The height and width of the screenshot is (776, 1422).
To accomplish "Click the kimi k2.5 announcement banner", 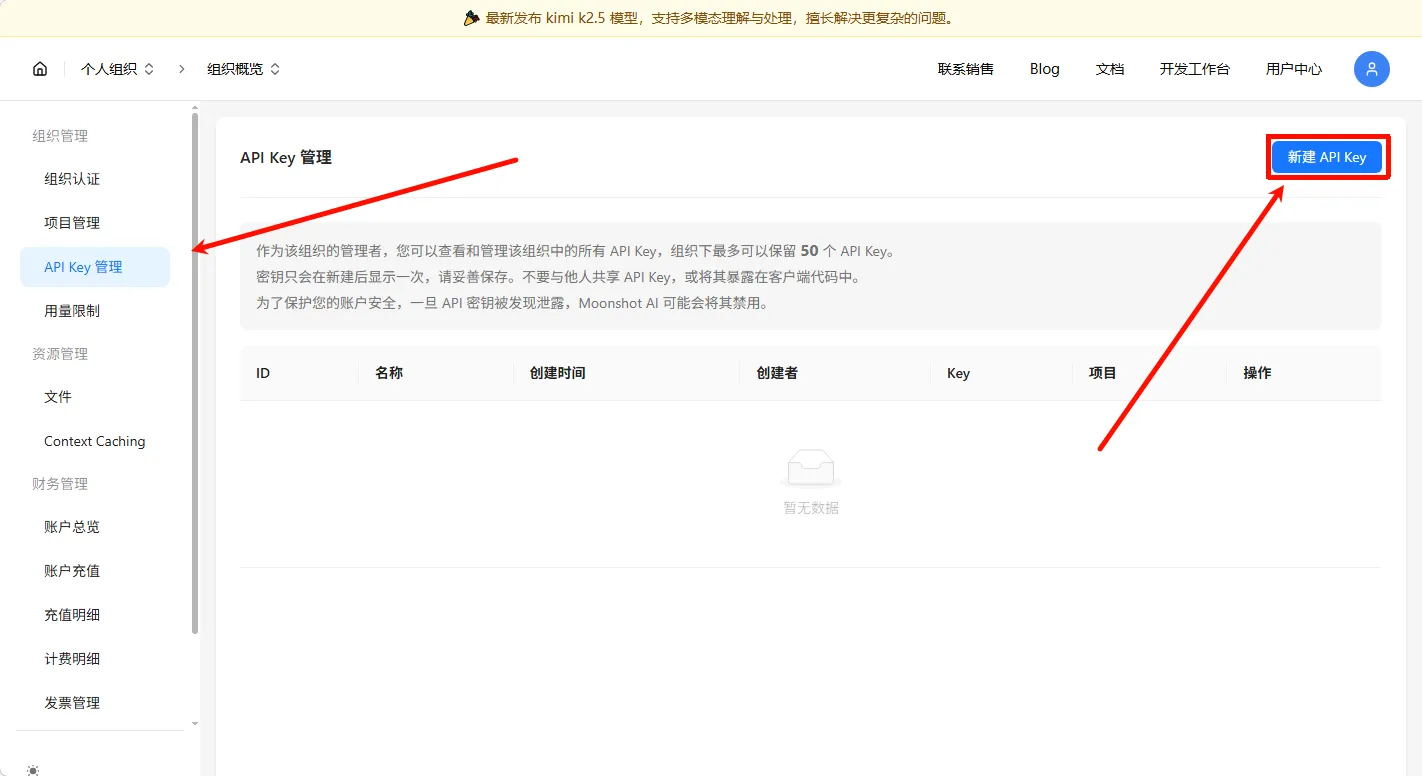I will click(x=710, y=18).
